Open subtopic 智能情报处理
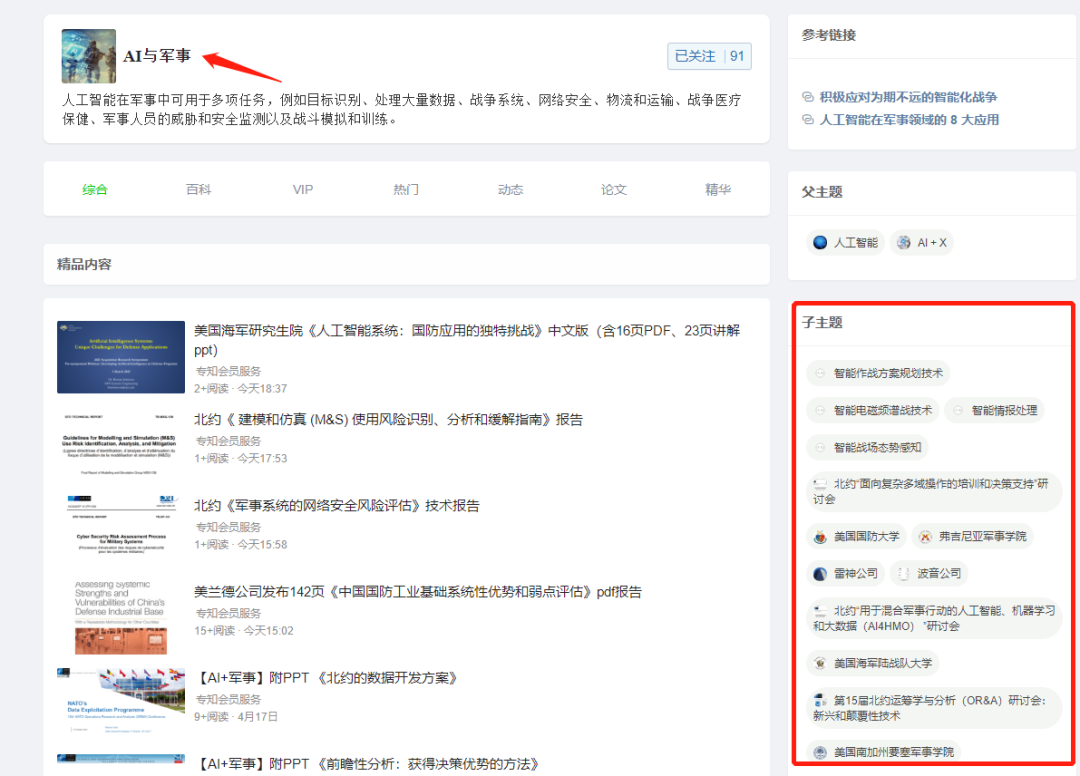Screen dimensions: 1080x776 point(994,410)
